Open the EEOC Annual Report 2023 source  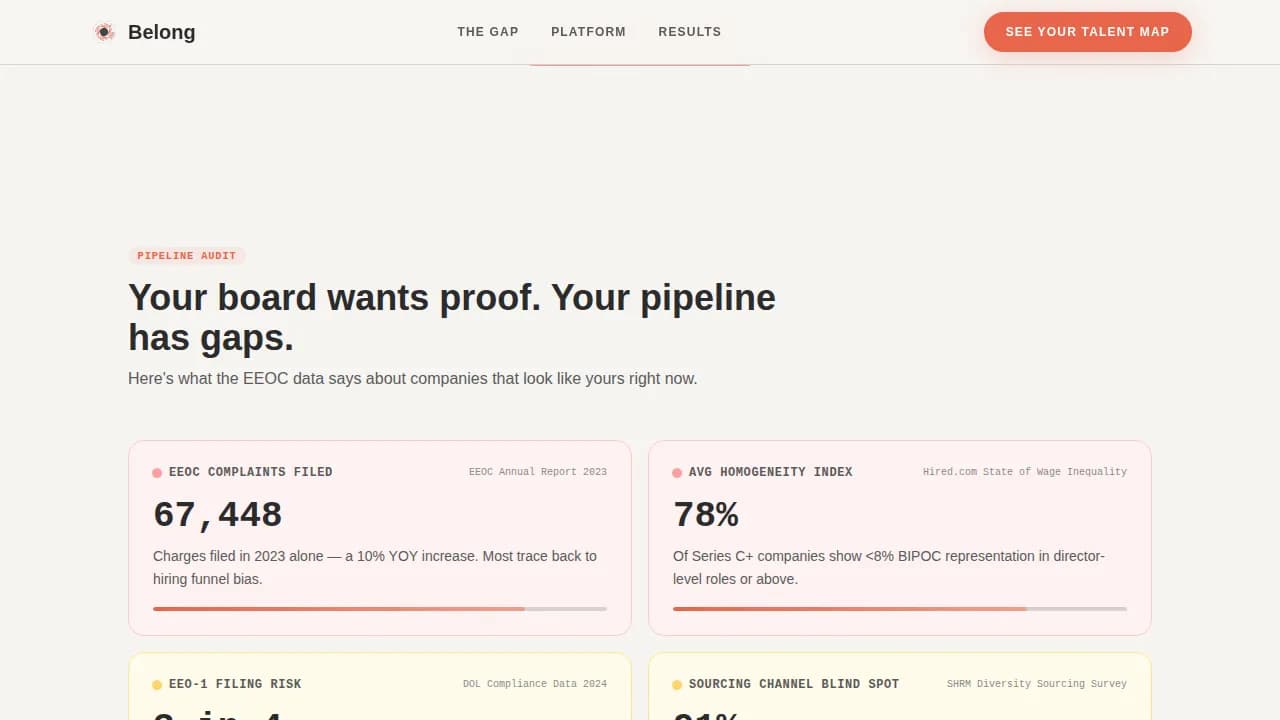(x=538, y=471)
